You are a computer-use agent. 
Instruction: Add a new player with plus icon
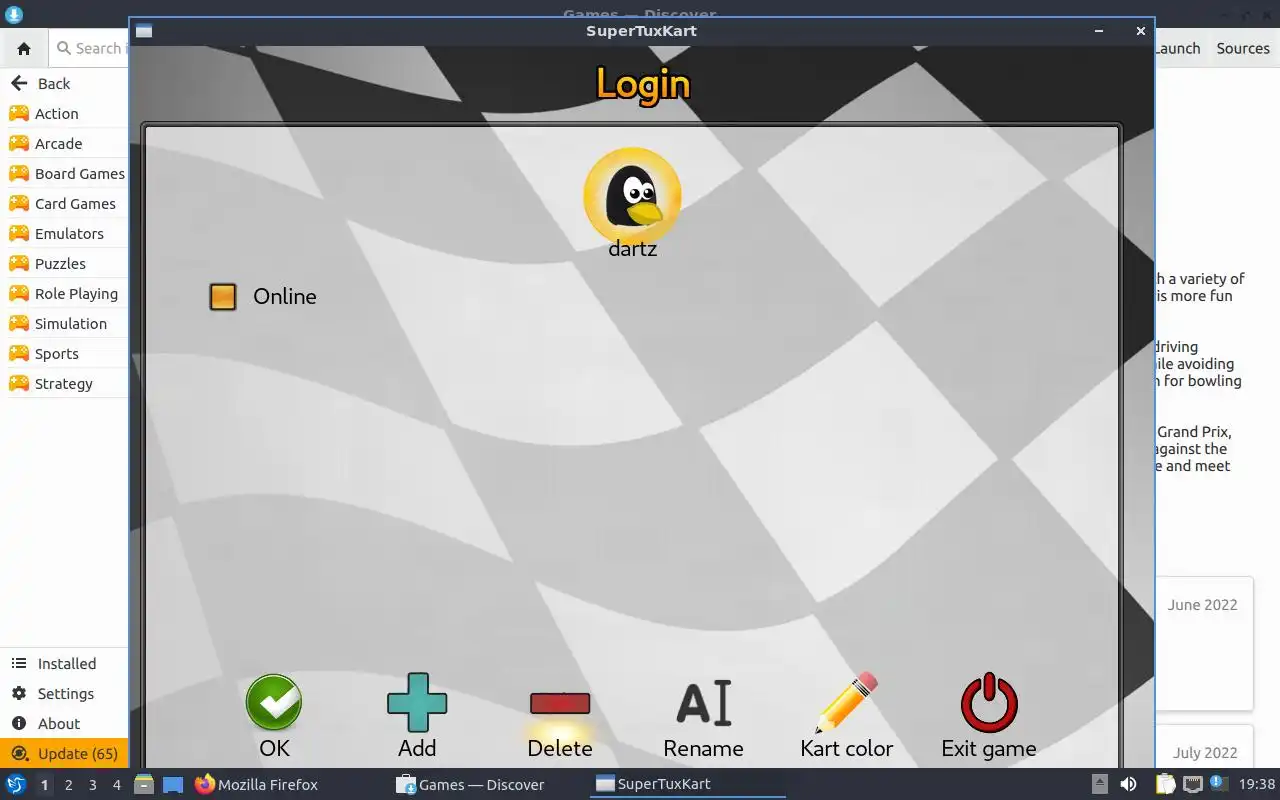click(x=417, y=703)
